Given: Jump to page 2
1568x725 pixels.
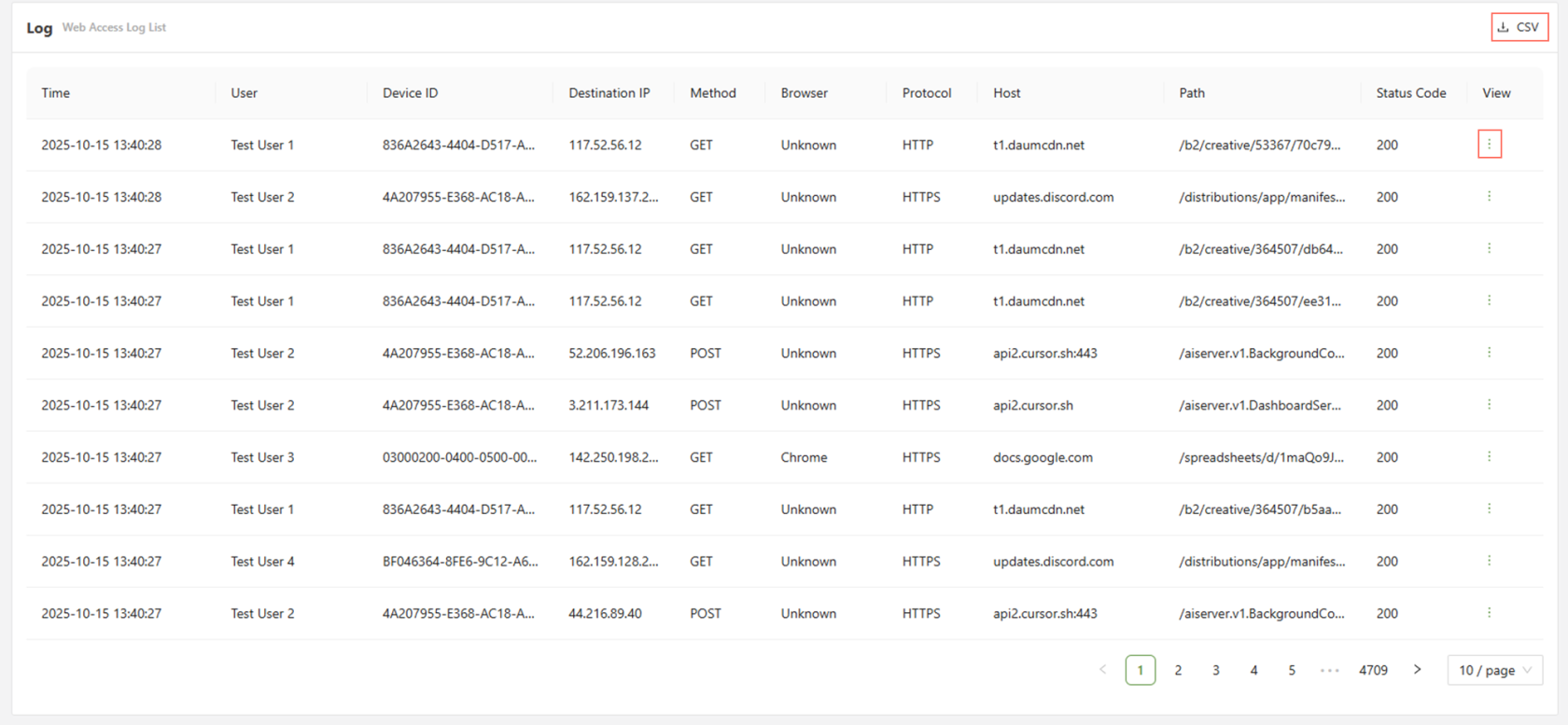Looking at the screenshot, I should pos(1178,670).
